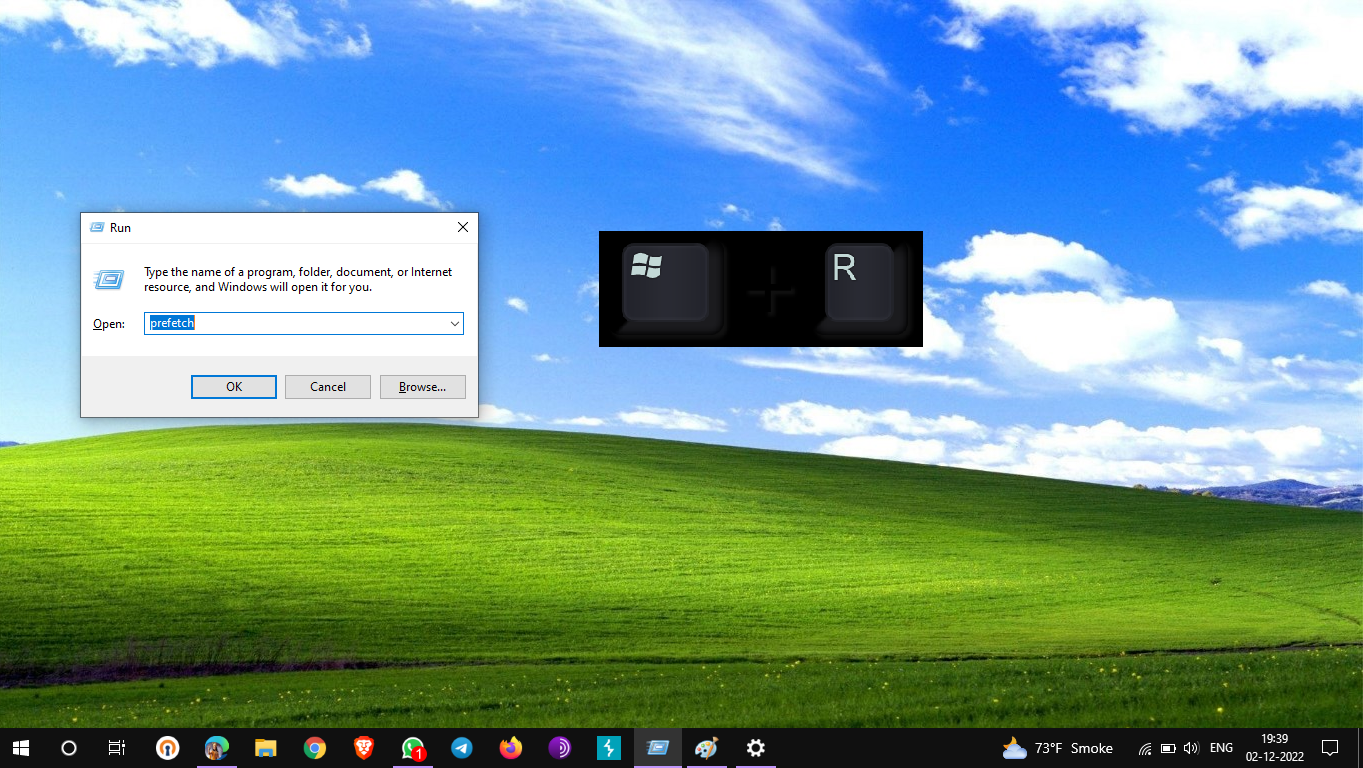1363x768 pixels.
Task: Open Microsoft Edge with profile picture
Action: [217, 748]
